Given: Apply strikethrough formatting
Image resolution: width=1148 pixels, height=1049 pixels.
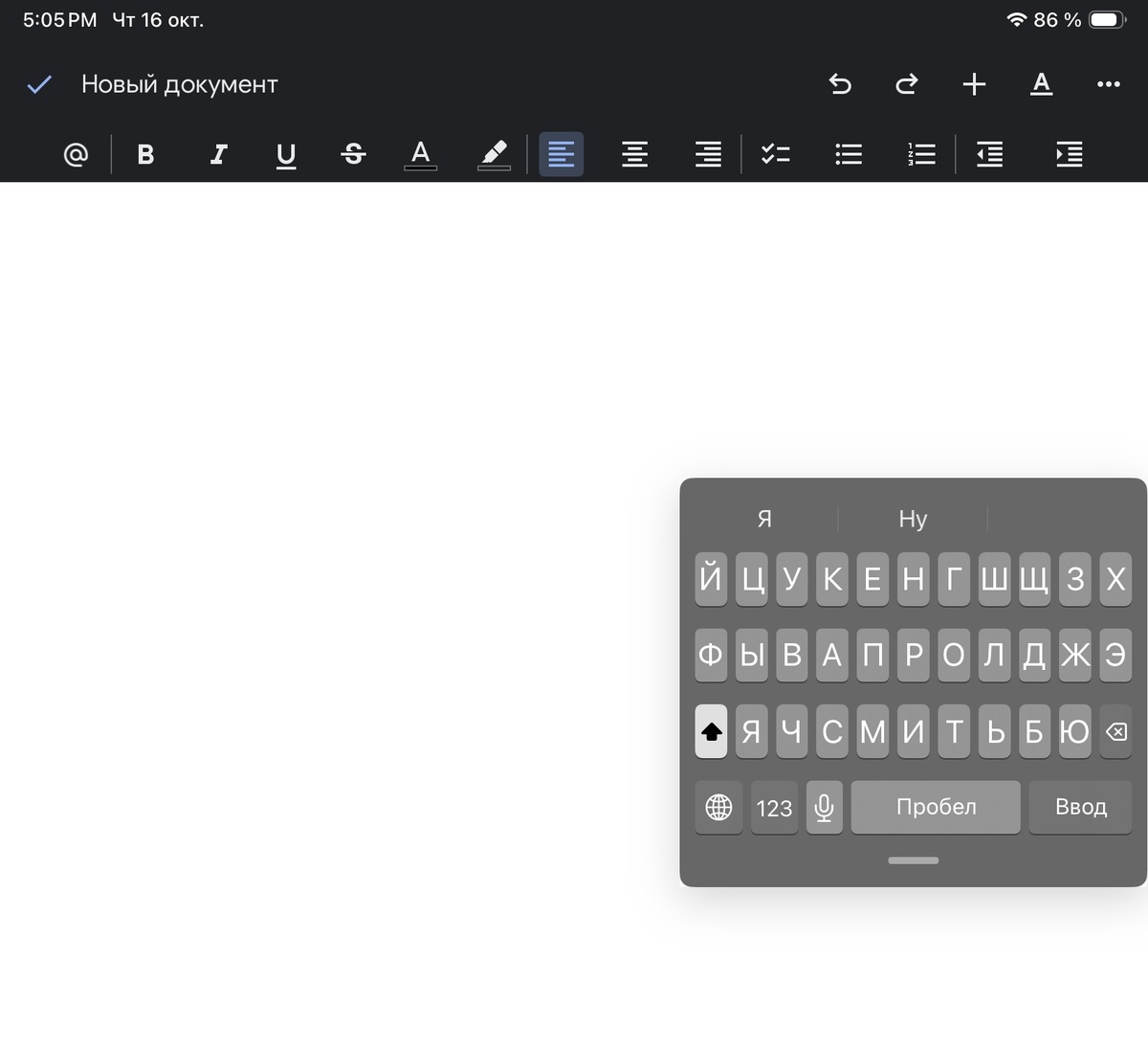Looking at the screenshot, I should click(352, 154).
